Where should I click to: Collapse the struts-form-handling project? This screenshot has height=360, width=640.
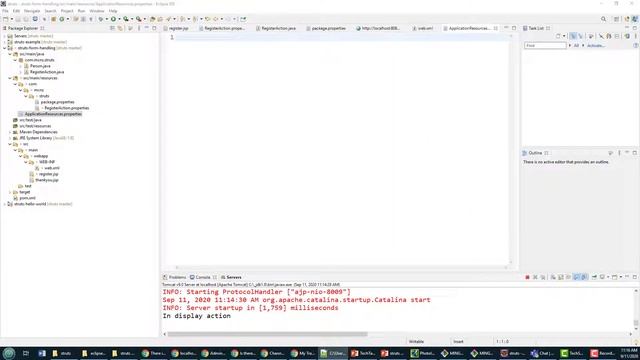[5, 48]
